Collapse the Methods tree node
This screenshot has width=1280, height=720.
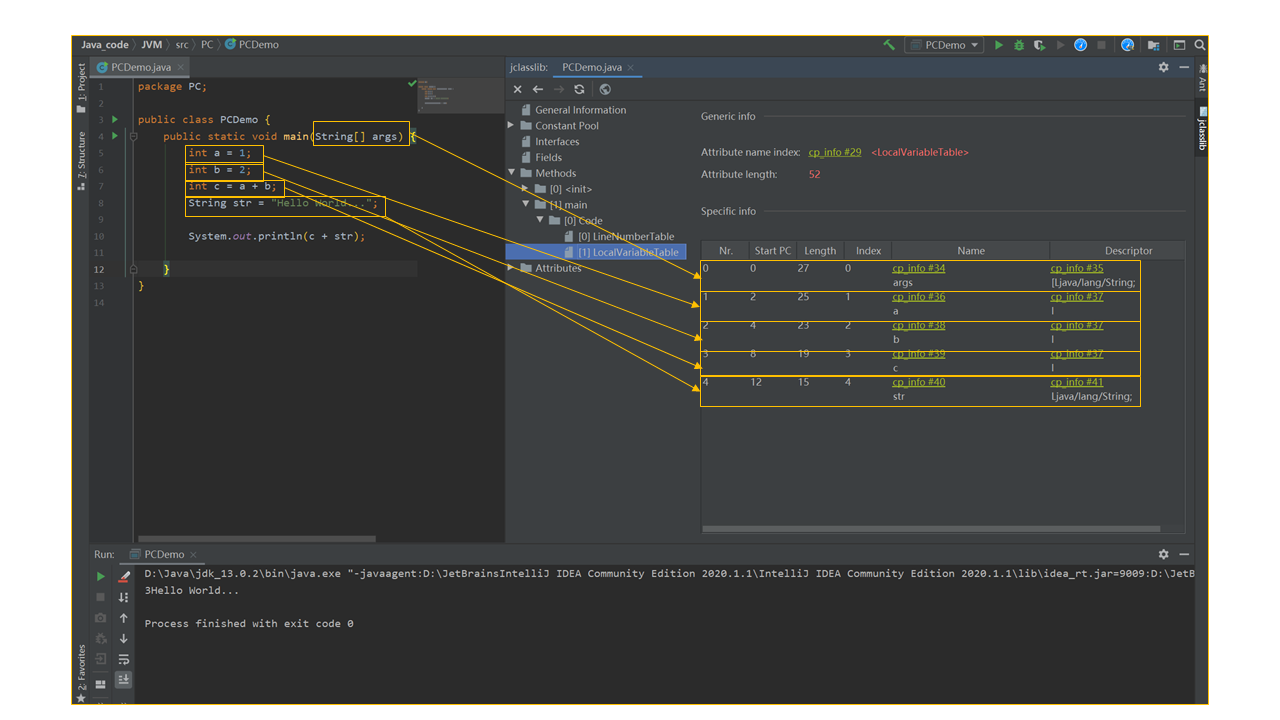point(512,173)
